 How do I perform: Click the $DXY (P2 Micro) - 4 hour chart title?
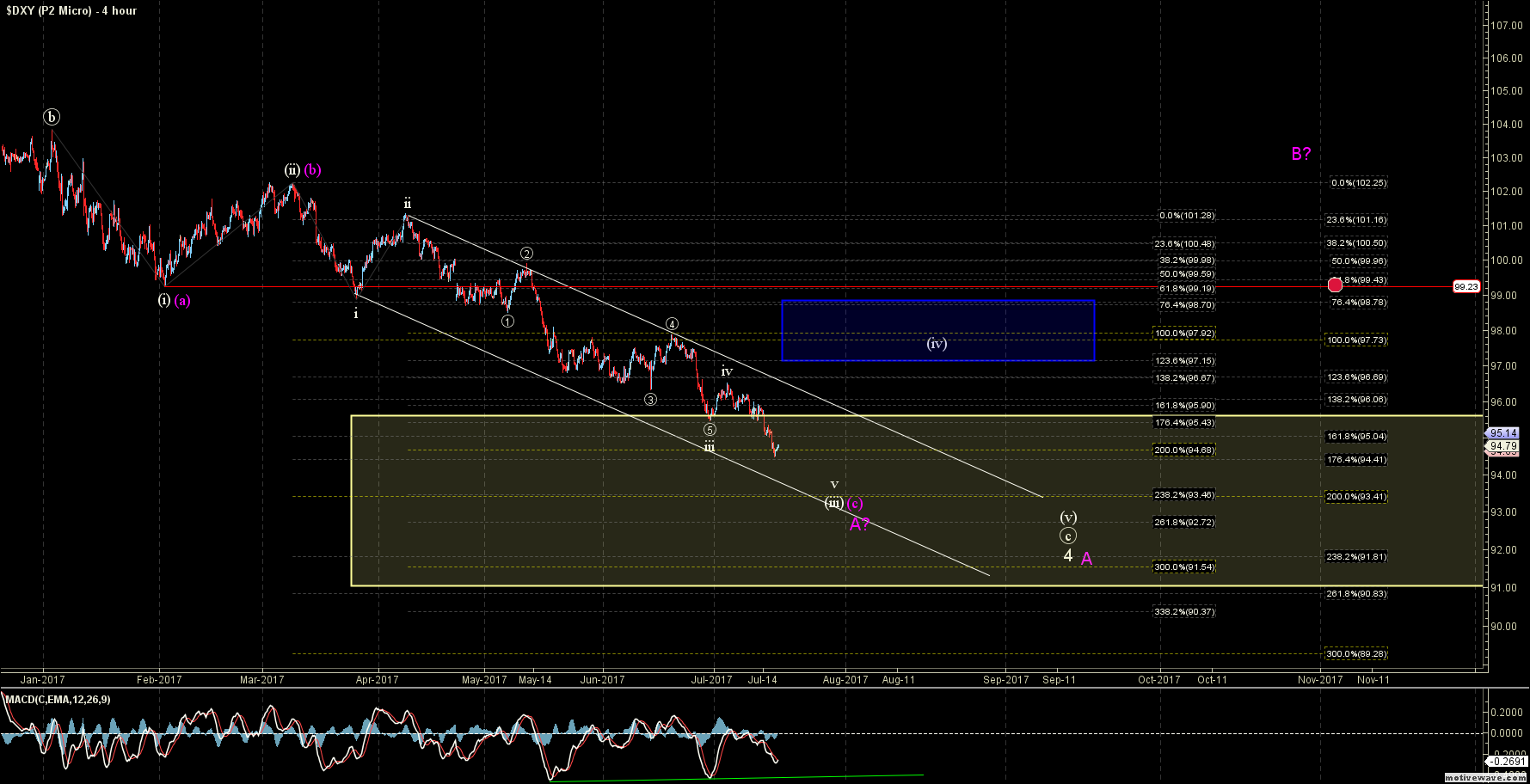point(70,11)
